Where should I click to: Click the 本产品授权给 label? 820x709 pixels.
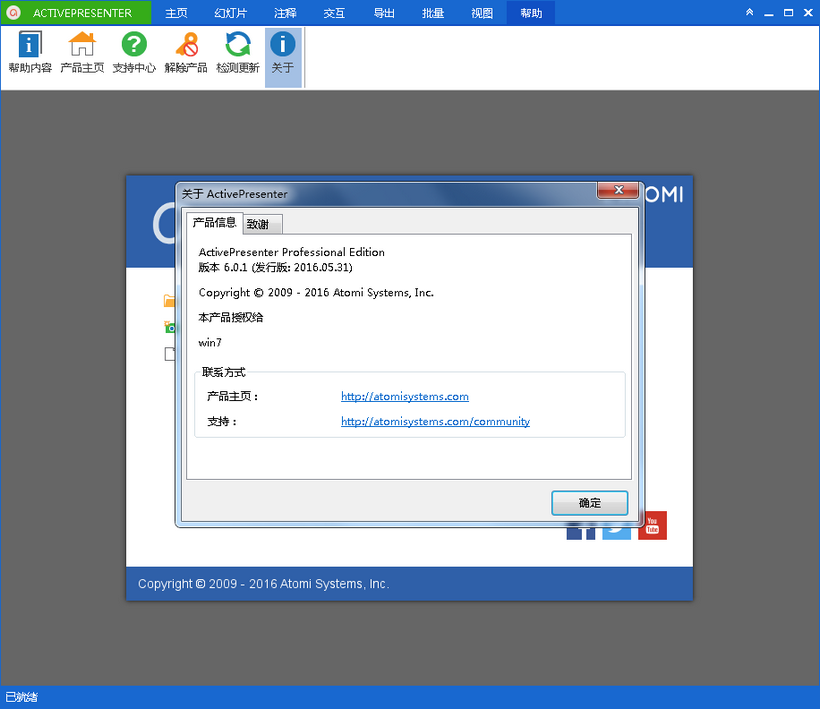(x=231, y=317)
